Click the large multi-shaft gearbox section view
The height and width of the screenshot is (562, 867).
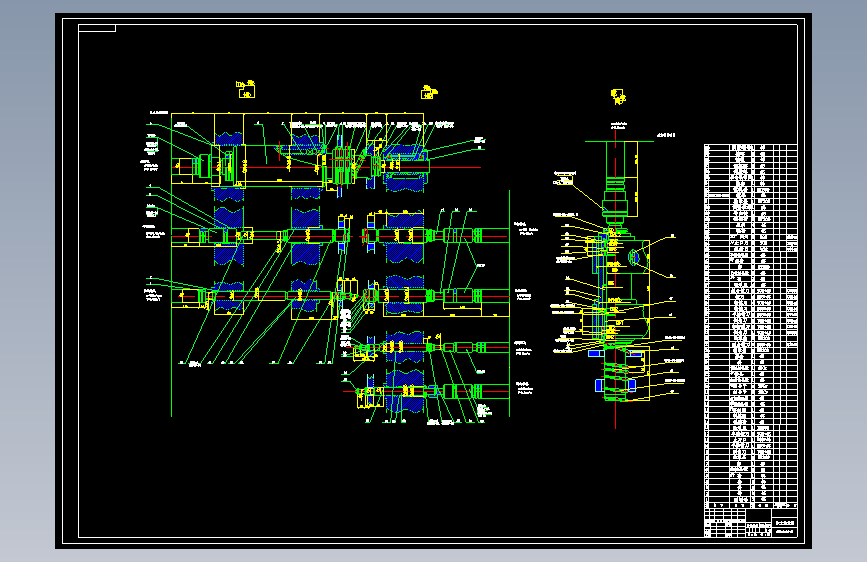point(340,267)
